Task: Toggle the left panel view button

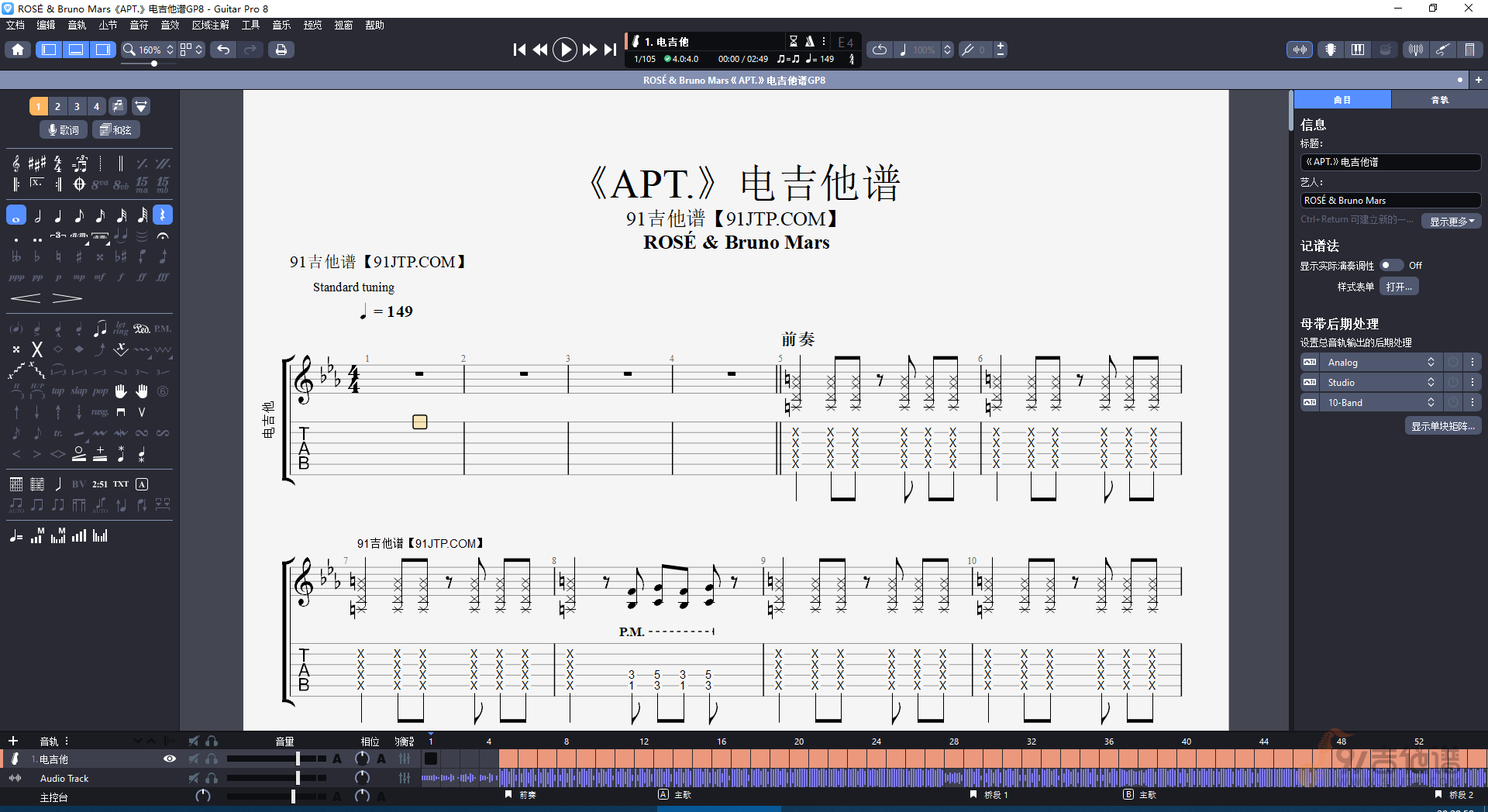Action: [x=49, y=50]
